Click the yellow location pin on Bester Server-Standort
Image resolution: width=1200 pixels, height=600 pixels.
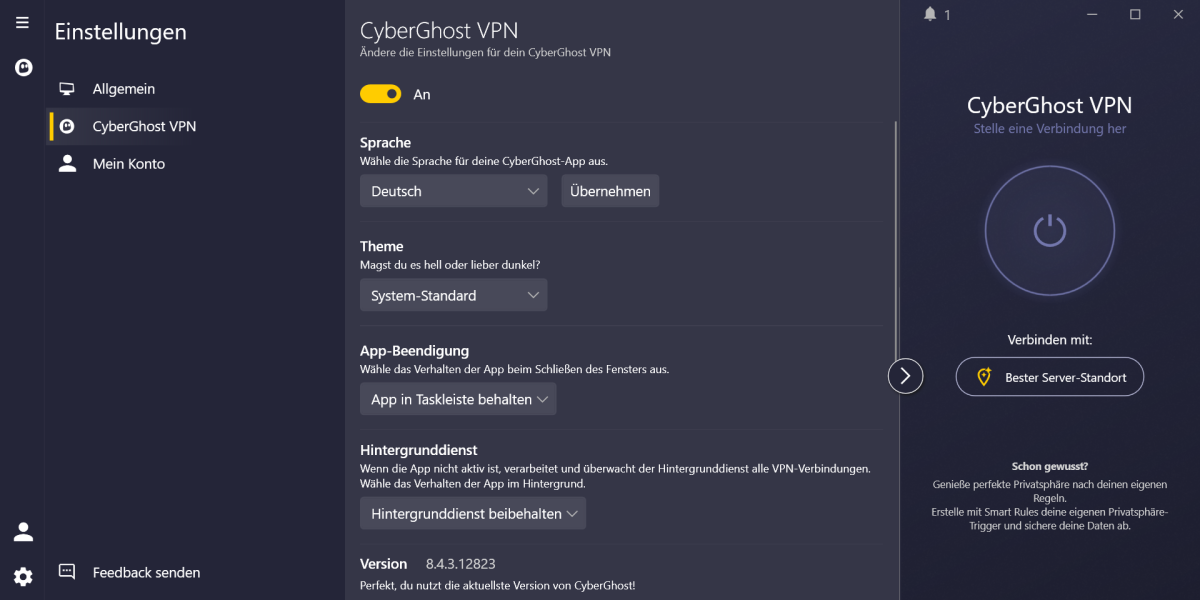(983, 377)
